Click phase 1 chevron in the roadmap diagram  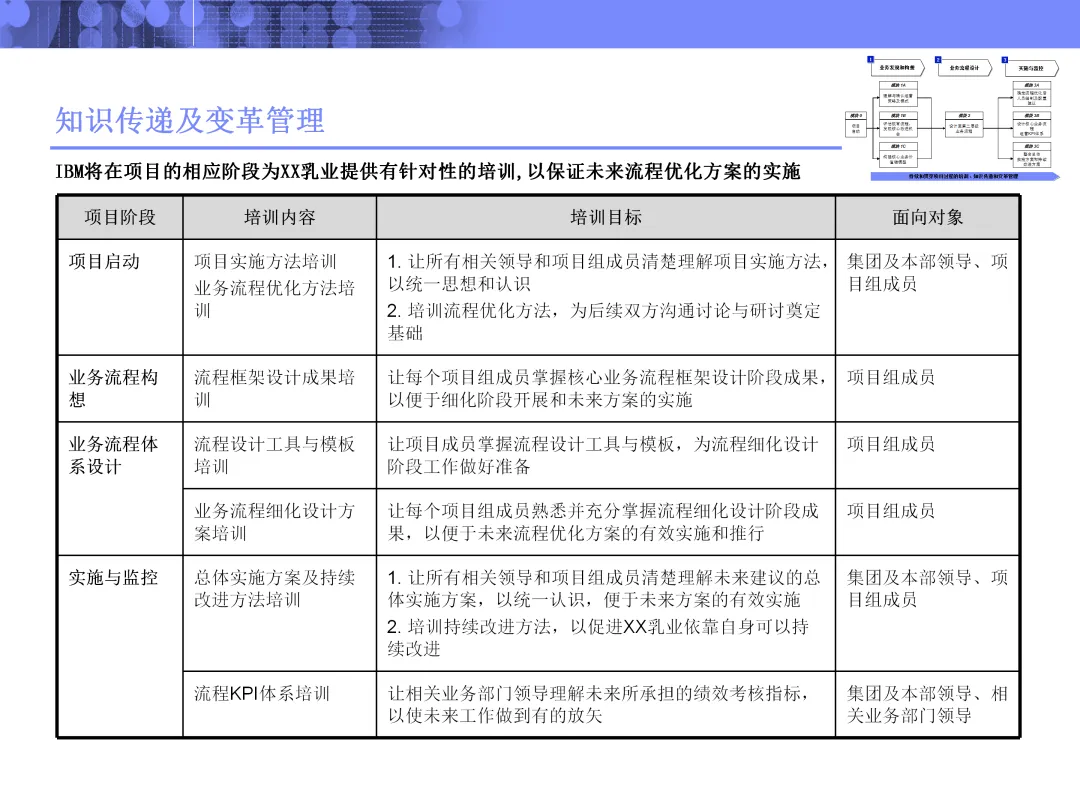pos(897,68)
